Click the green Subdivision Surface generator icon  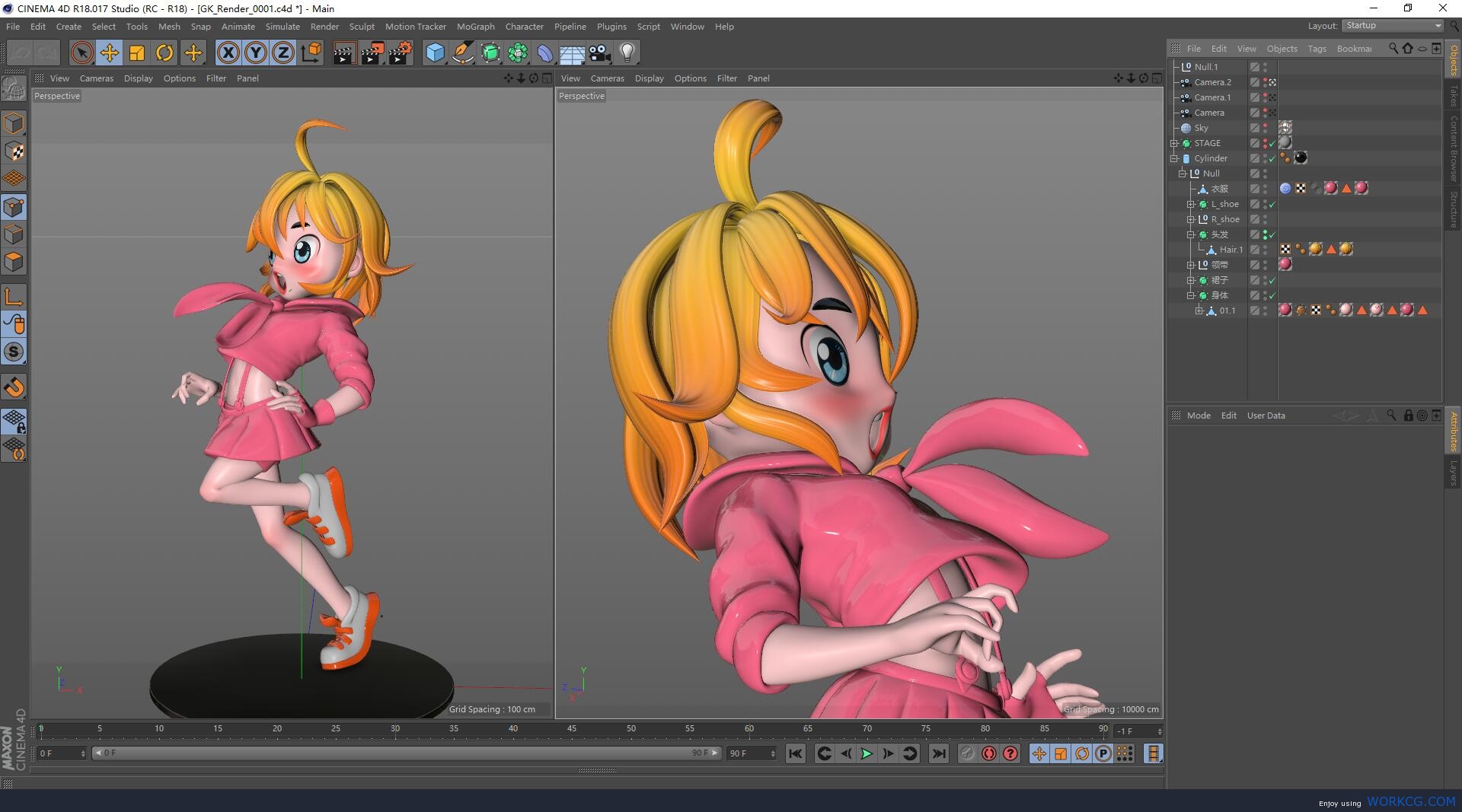pos(490,53)
